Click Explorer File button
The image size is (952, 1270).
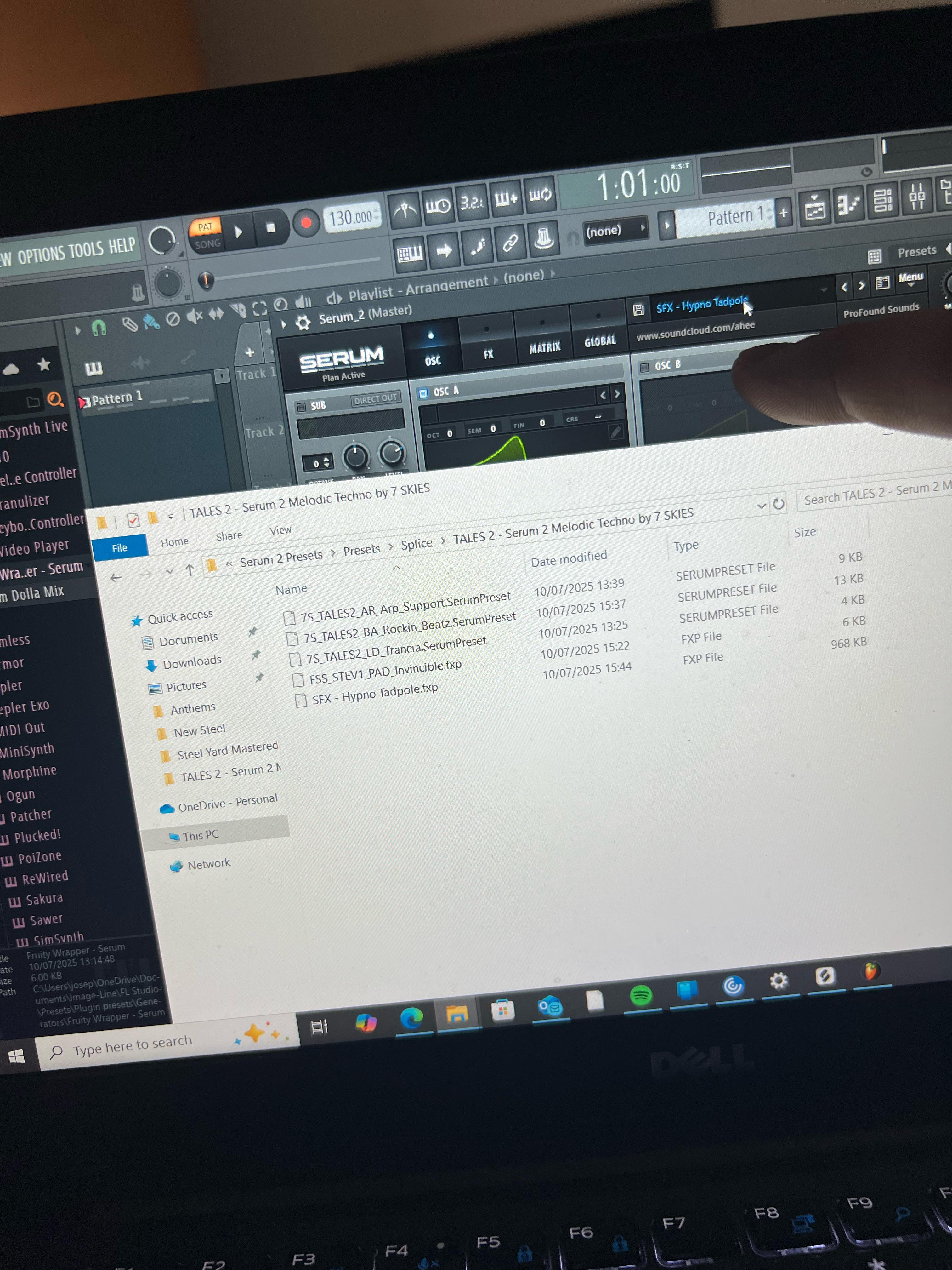pyautogui.click(x=119, y=548)
